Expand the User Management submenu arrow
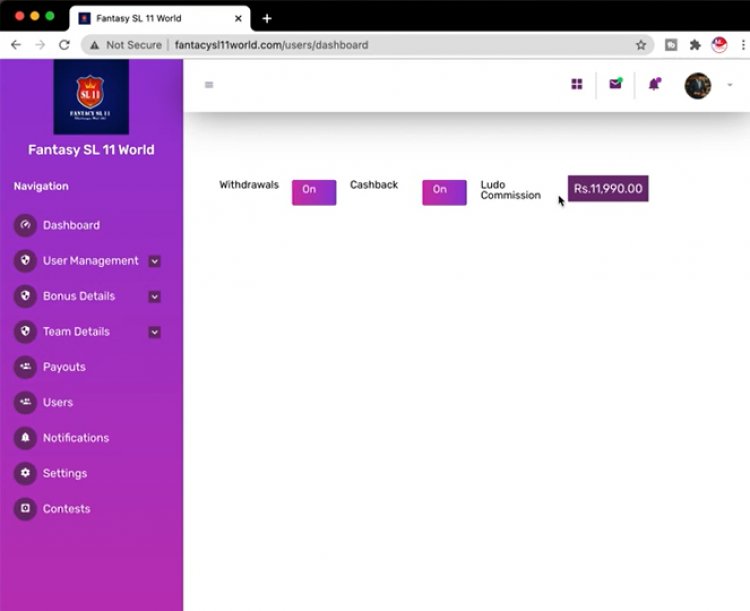 click(x=155, y=261)
